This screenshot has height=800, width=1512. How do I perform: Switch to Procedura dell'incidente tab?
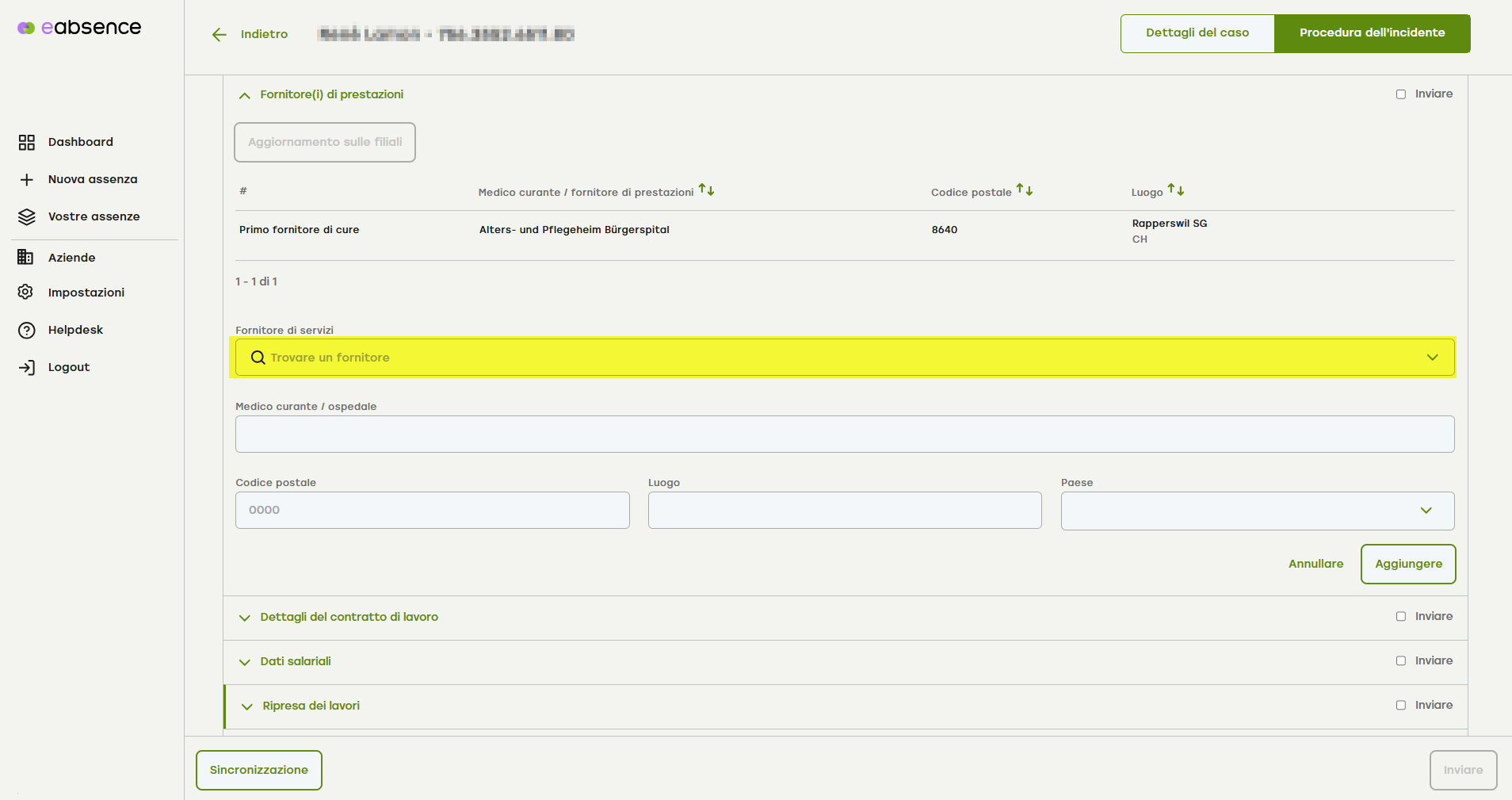(1372, 33)
